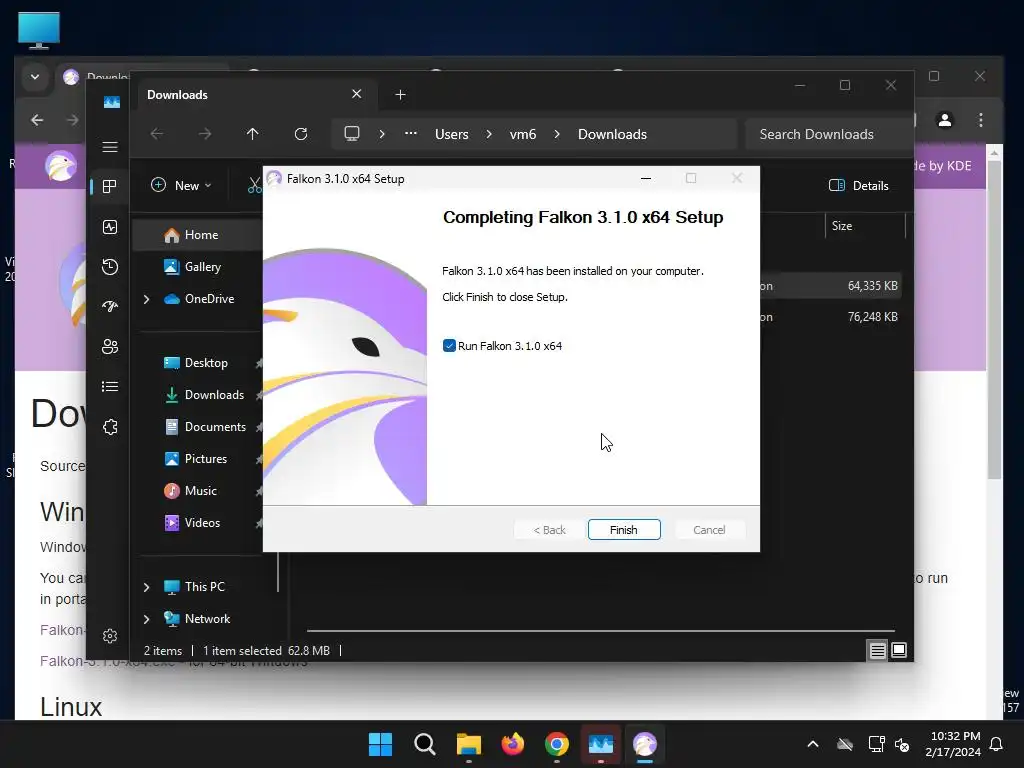Open taskbar Search
This screenshot has height=768, width=1024.
click(424, 744)
